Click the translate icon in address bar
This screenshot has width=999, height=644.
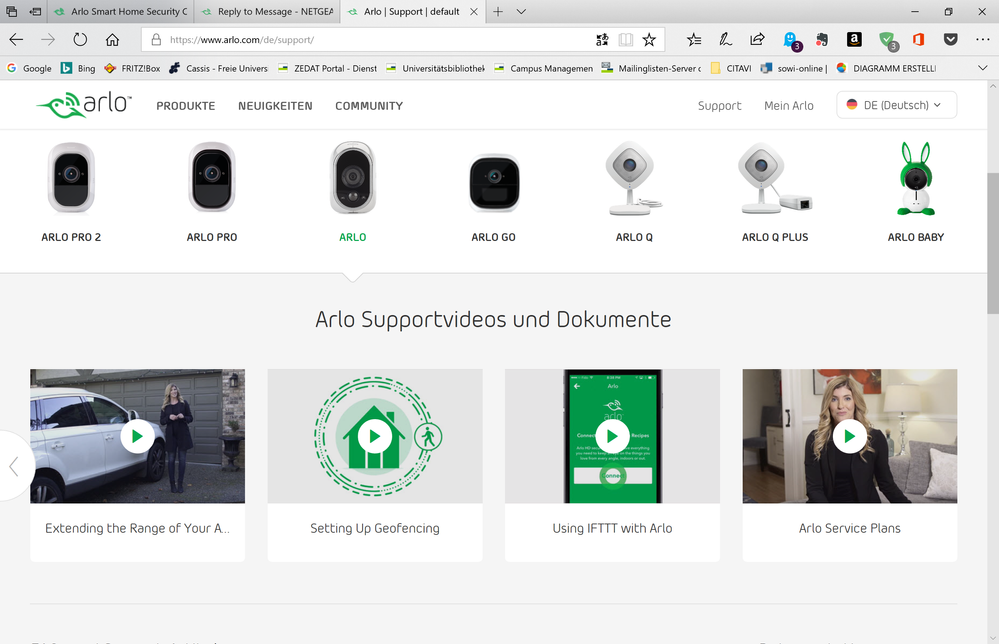602,39
